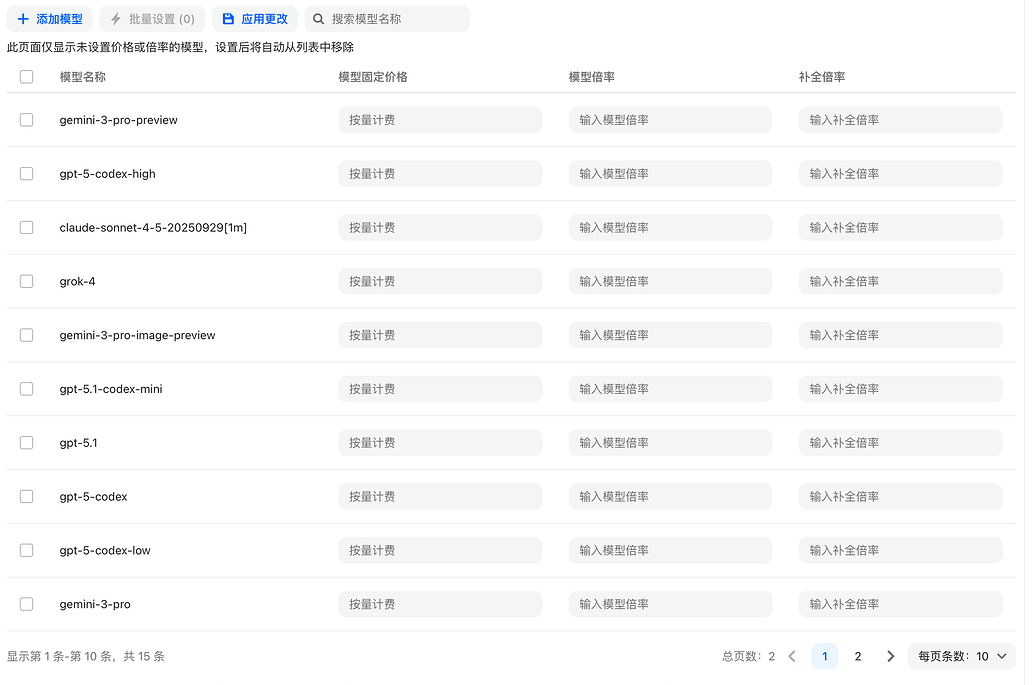
Task: Click the 总页数: 2 label
Action: (749, 657)
